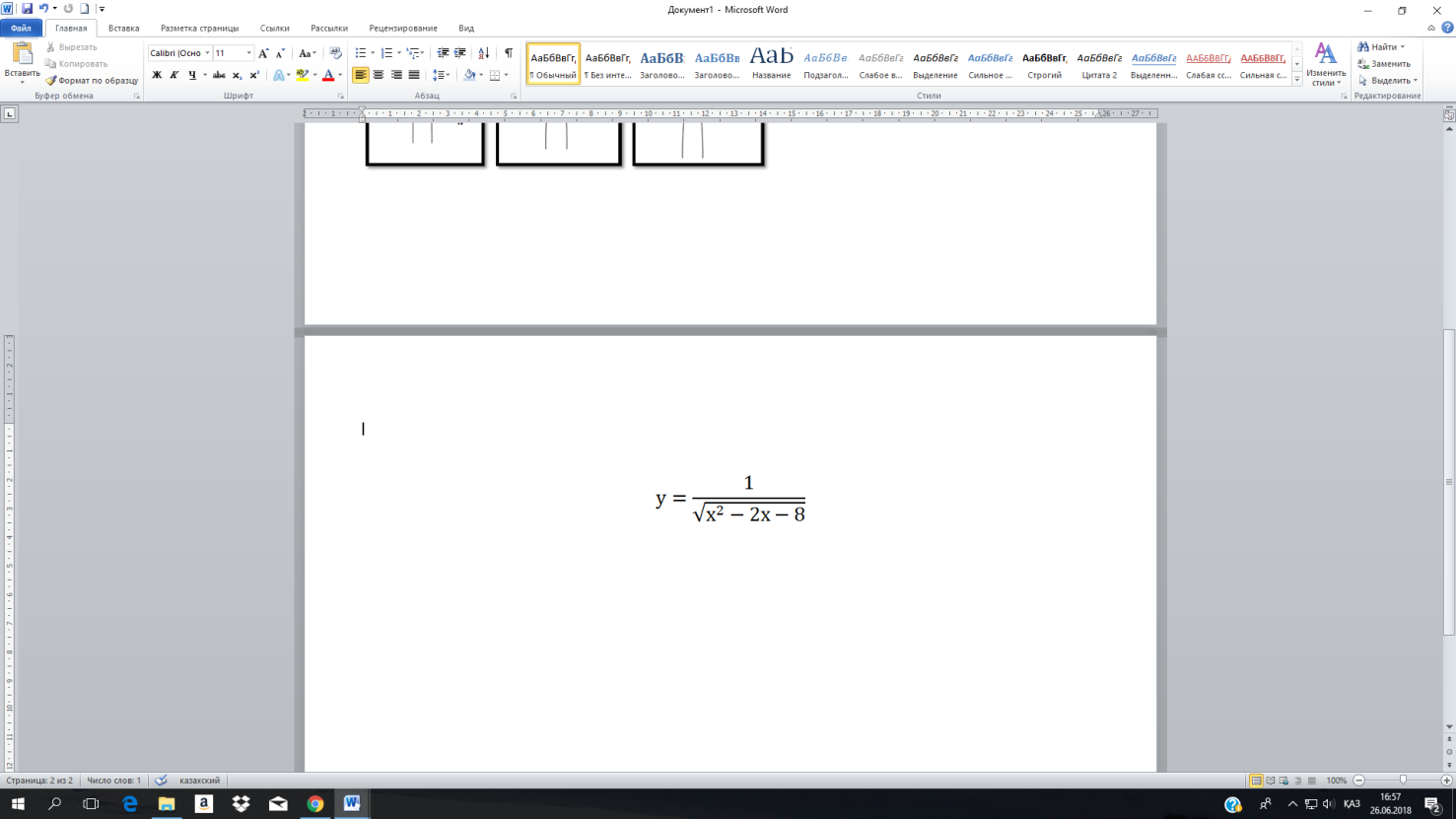This screenshot has width=1456, height=819.
Task: Justify the paragraph text
Action: tap(414, 75)
